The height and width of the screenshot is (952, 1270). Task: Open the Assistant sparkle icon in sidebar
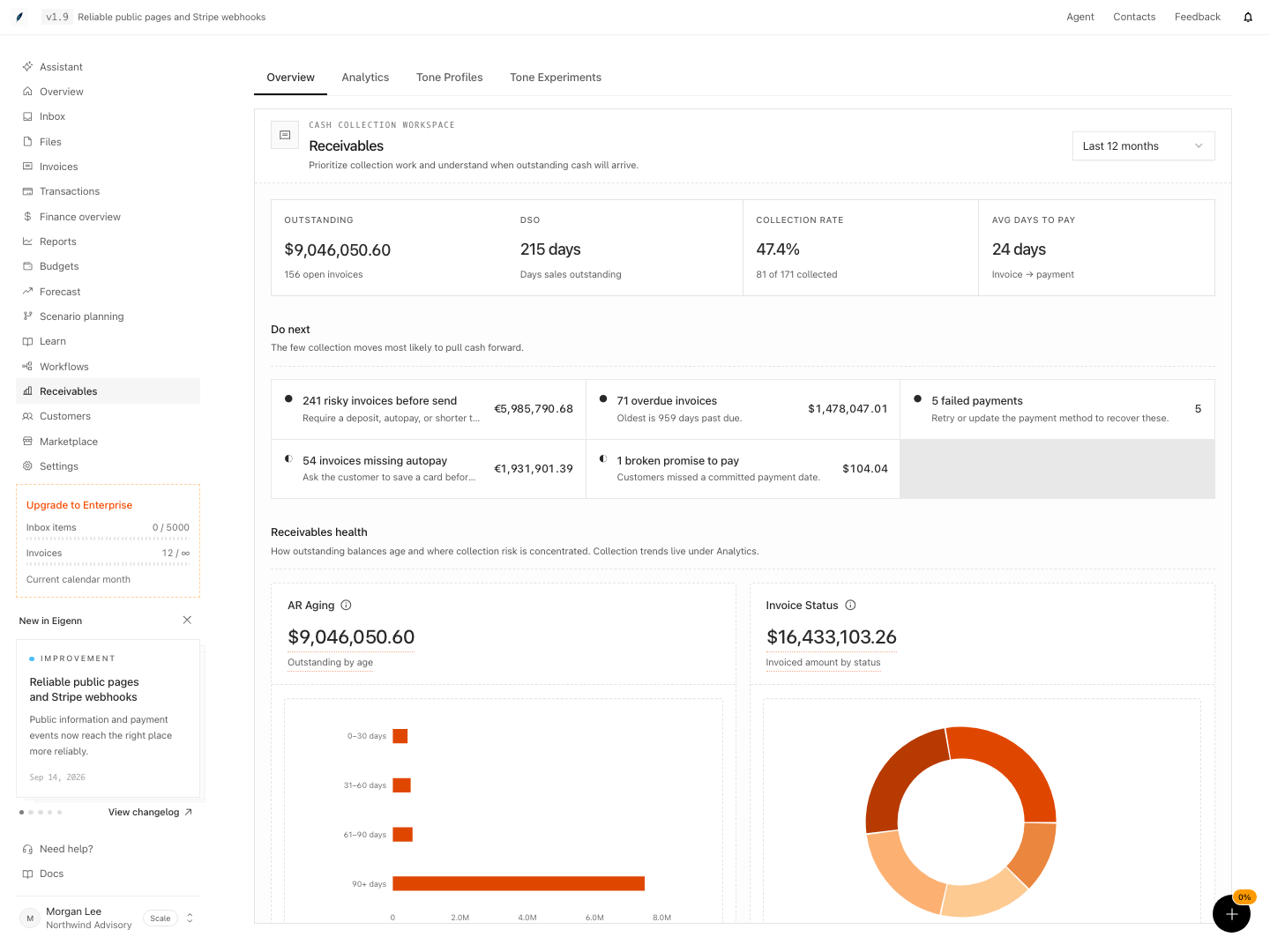click(x=27, y=67)
